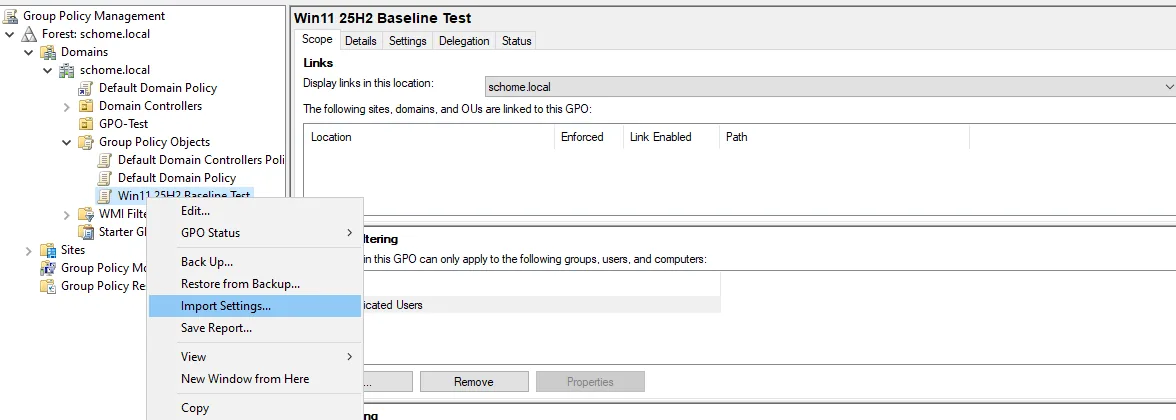The width and height of the screenshot is (1176, 420).
Task: Click the Path column header
Action: point(844,136)
